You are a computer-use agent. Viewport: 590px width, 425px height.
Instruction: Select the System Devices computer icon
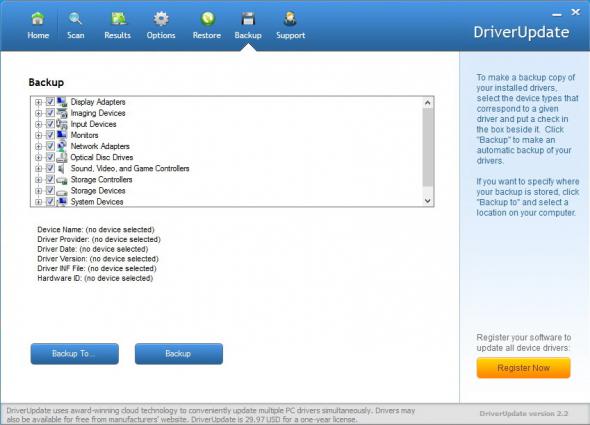point(62,202)
